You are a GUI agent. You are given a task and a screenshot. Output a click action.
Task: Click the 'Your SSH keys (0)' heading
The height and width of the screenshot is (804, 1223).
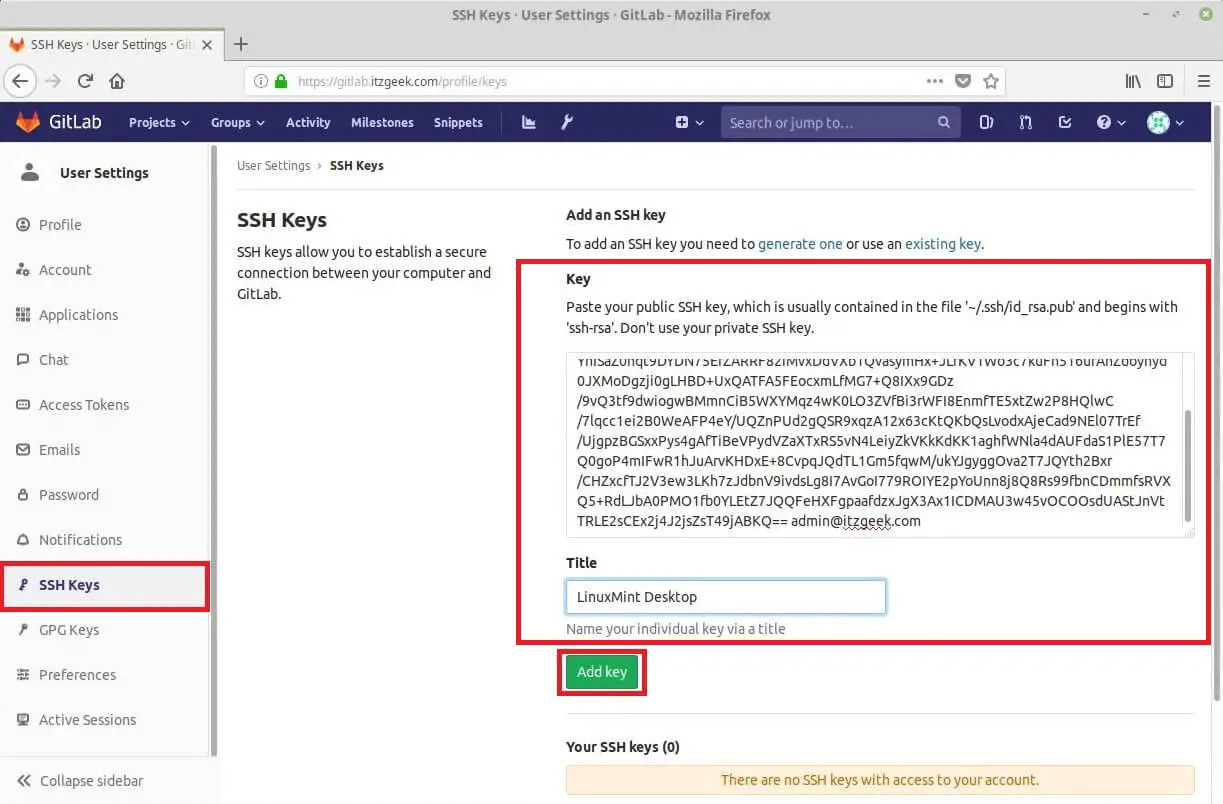[x=623, y=746]
